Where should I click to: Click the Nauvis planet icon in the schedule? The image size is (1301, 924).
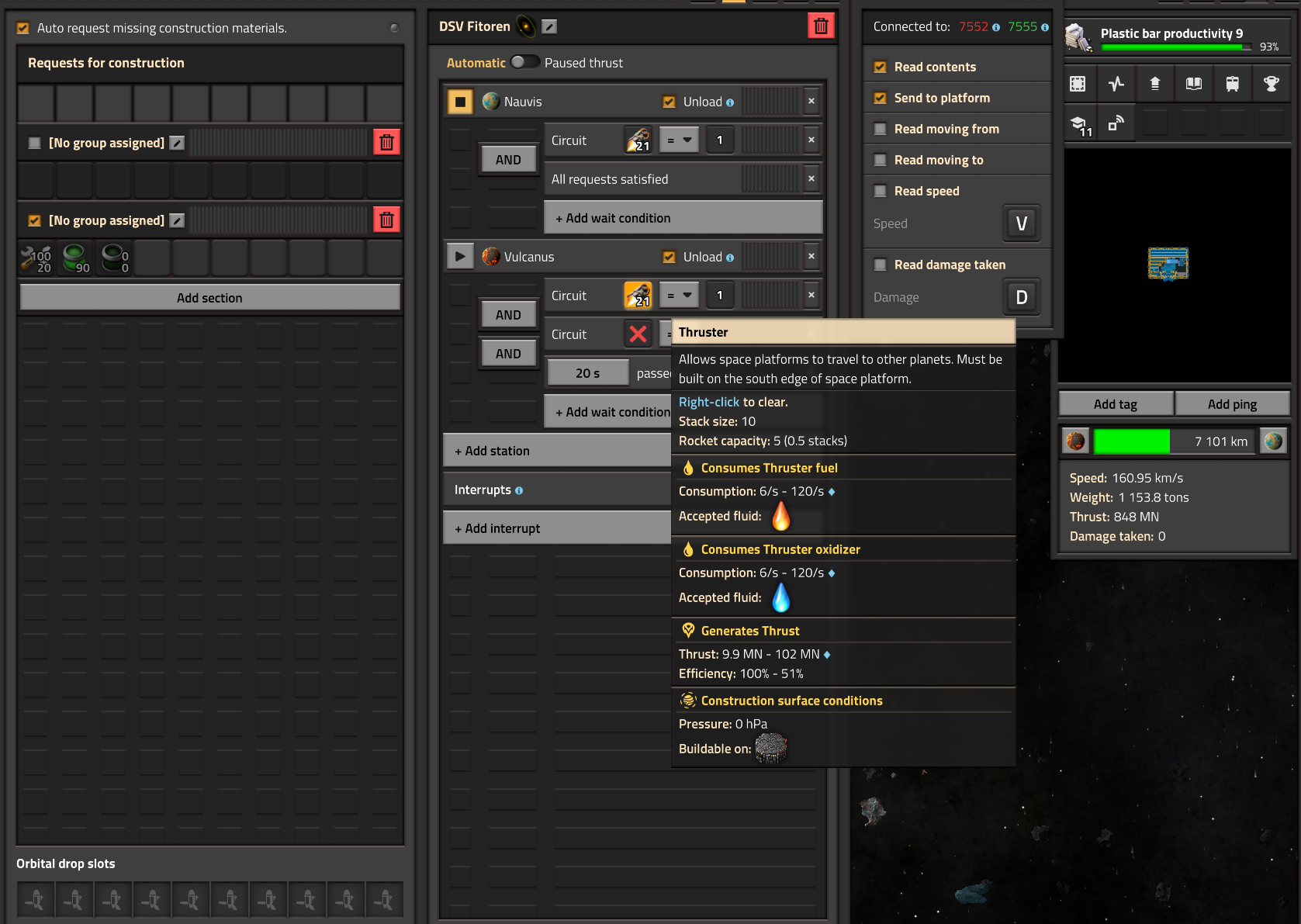click(x=490, y=102)
